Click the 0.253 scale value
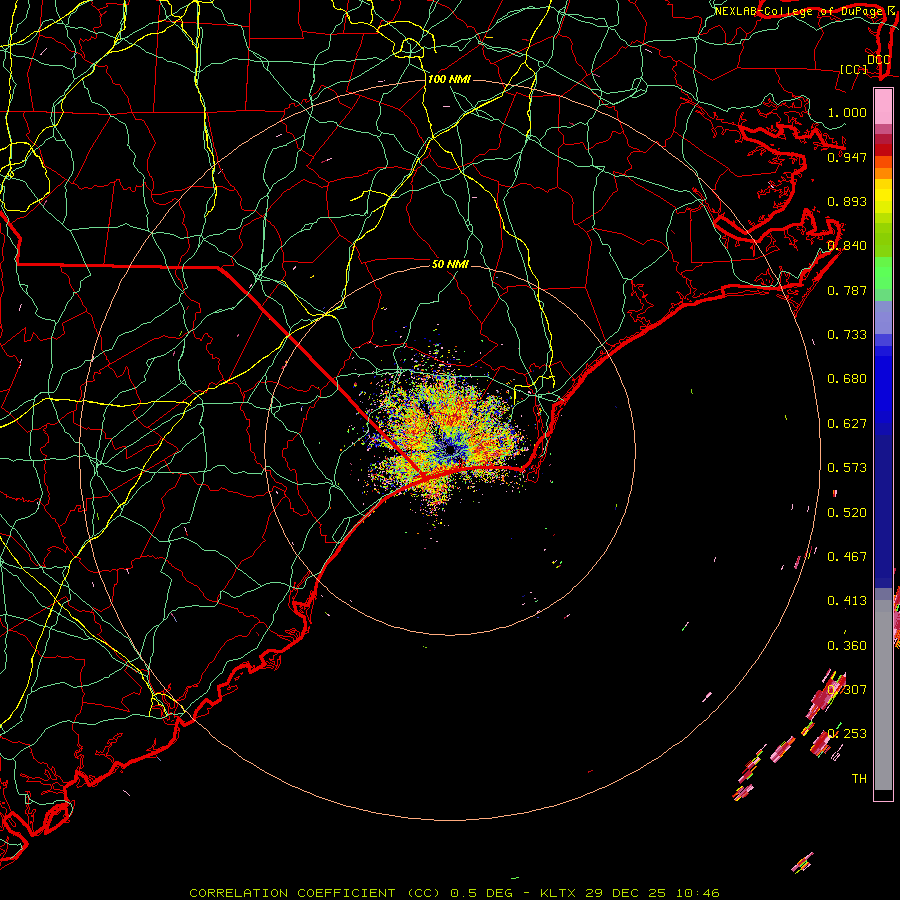 coord(847,734)
